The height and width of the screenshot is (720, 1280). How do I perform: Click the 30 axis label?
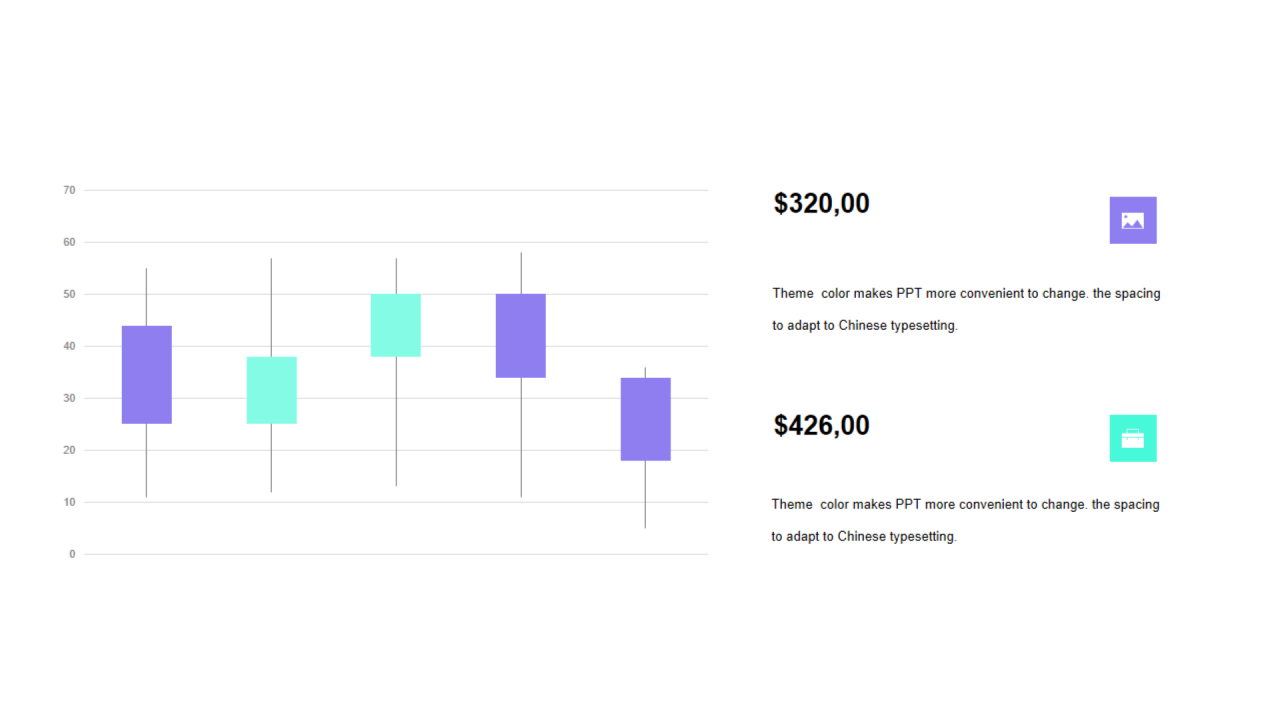click(x=69, y=398)
